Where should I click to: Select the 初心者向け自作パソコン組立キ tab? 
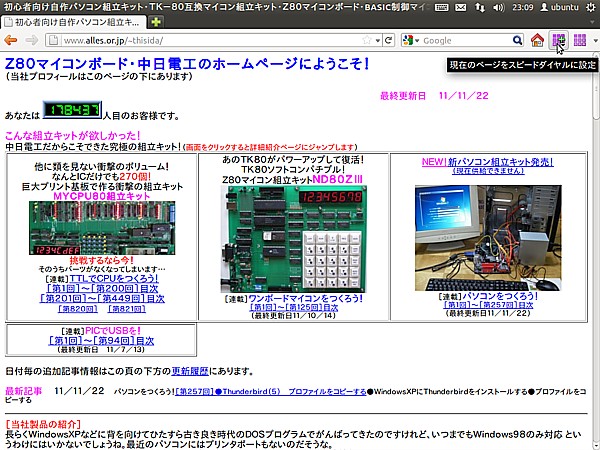(x=74, y=22)
